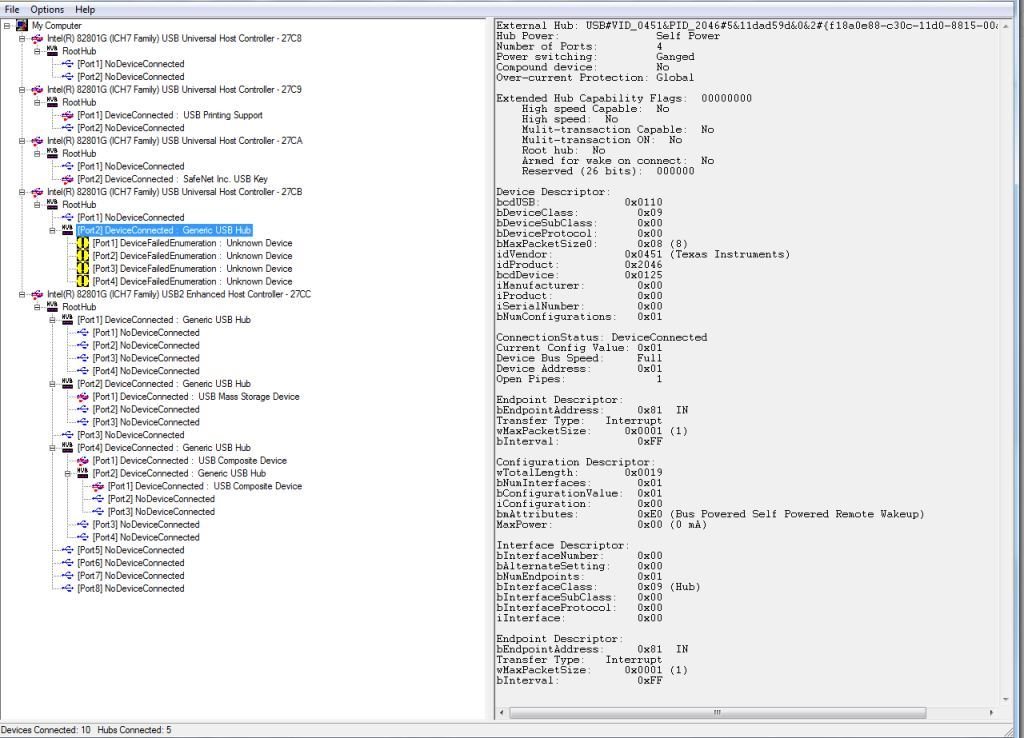Click the RootHub icon under controller 27C9
This screenshot has width=1024, height=738.
point(52,102)
